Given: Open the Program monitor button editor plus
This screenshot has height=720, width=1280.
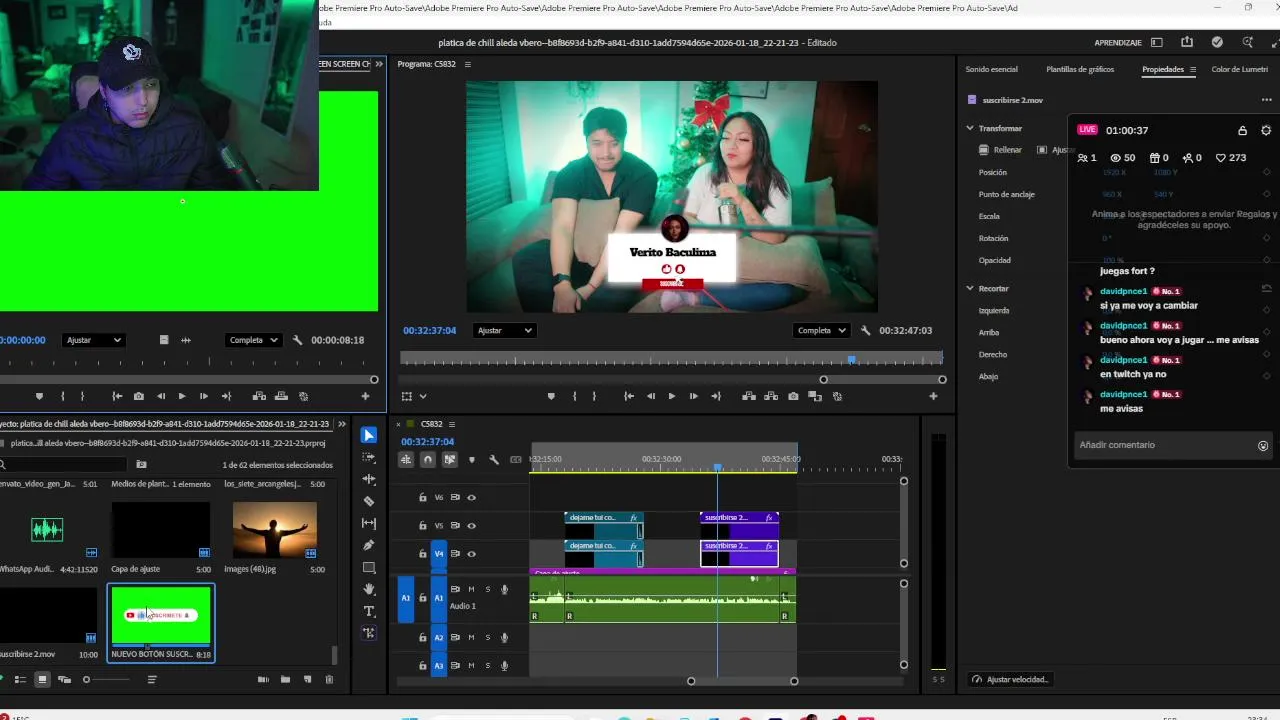Looking at the screenshot, I should coord(933,396).
